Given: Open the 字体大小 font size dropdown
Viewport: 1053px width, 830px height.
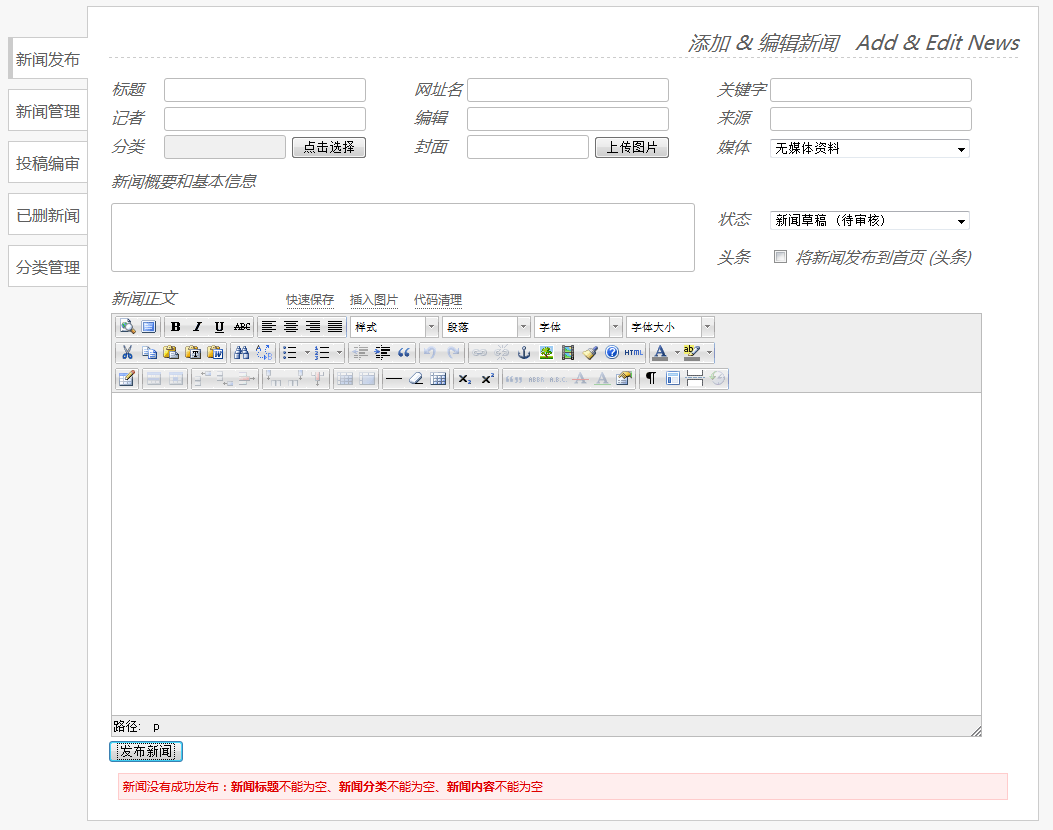Looking at the screenshot, I should [669, 327].
